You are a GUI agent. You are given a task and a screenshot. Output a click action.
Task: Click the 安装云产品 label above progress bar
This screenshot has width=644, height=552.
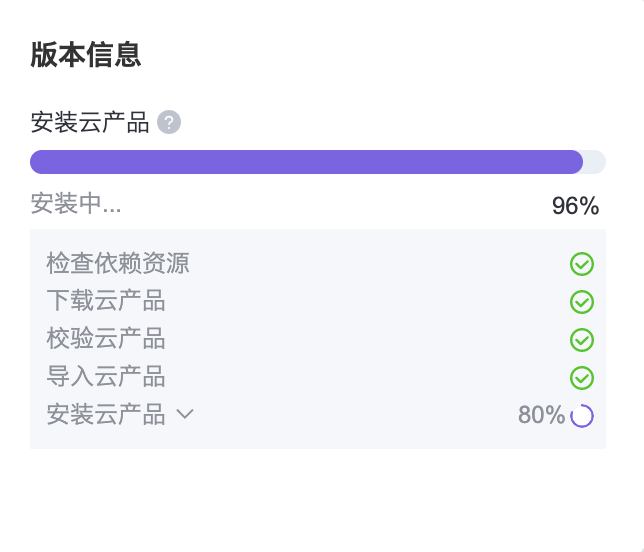pyautogui.click(x=90, y=123)
